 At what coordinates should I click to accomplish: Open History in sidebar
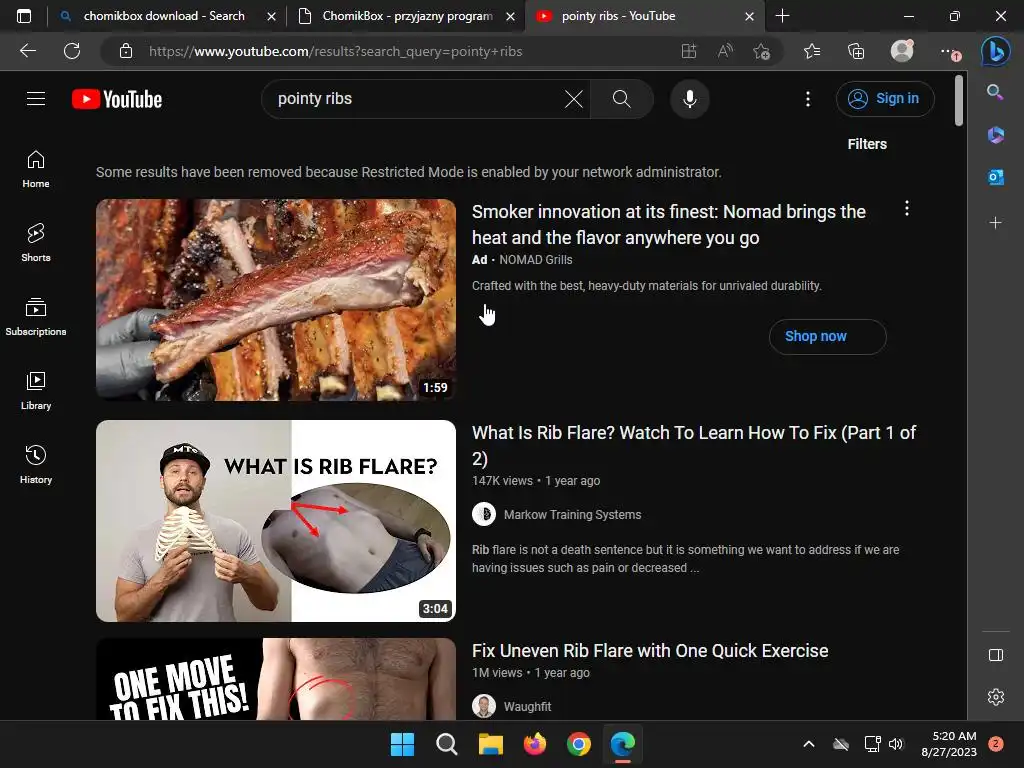pyautogui.click(x=36, y=464)
